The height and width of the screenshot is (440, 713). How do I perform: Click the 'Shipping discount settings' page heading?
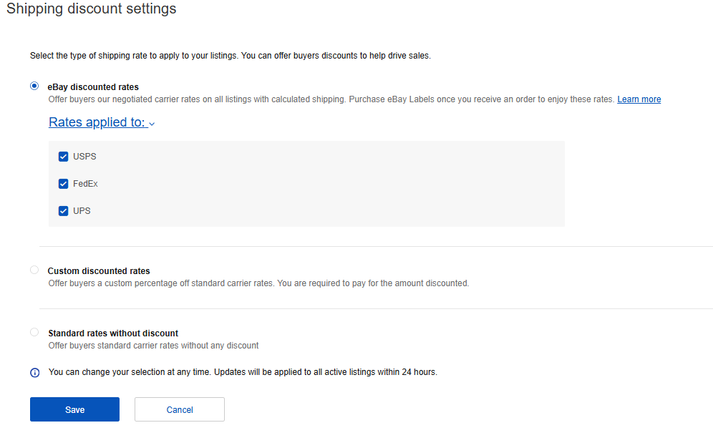(x=92, y=10)
